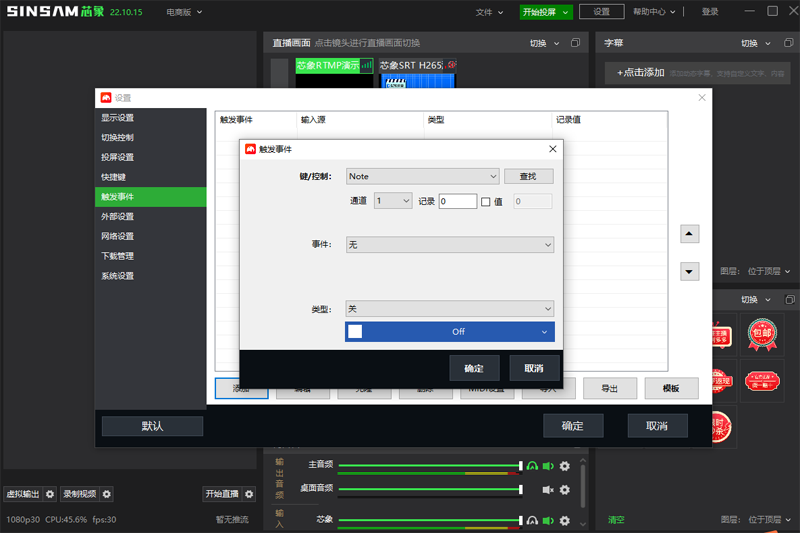Expand the 事件 dropdown showing 无
Screen dimensions: 800x533
(449, 245)
